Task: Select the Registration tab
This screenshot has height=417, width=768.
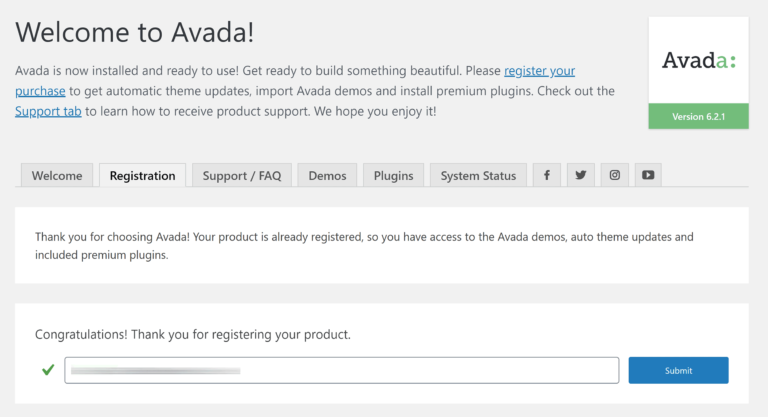Action: 142,176
